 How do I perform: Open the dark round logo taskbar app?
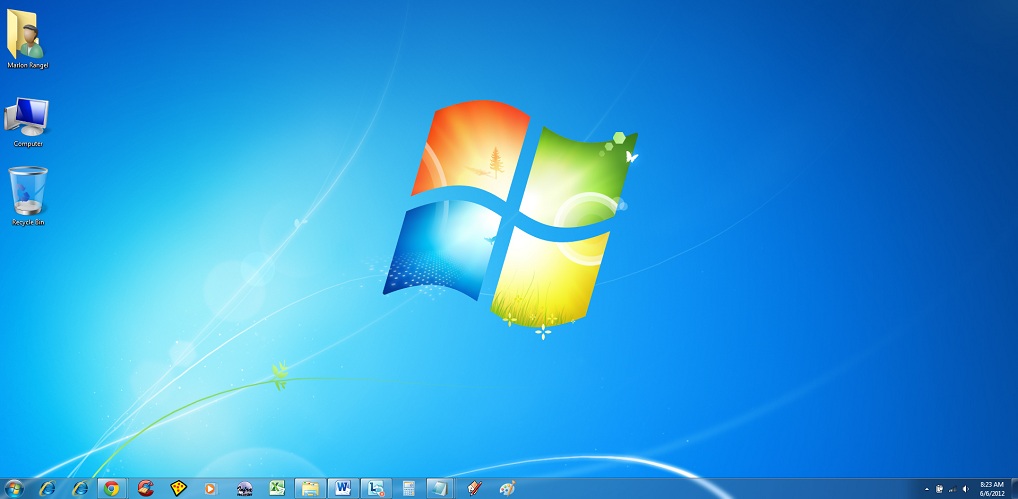click(x=245, y=488)
